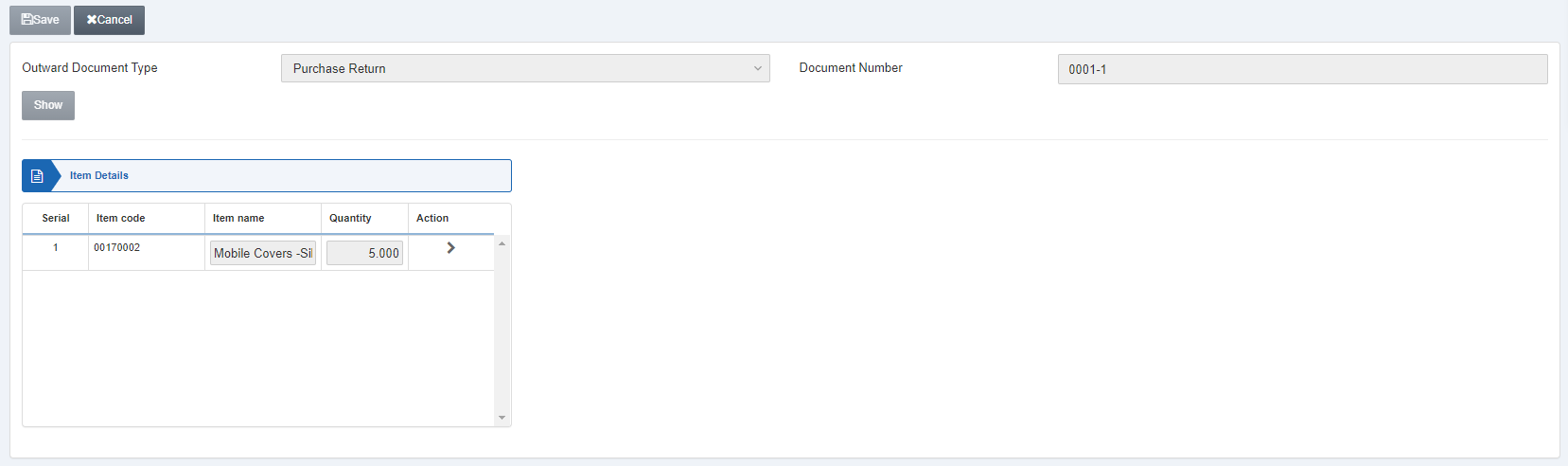Click item code 00170002 cell
This screenshot has width=1568, height=466.
tap(117, 248)
